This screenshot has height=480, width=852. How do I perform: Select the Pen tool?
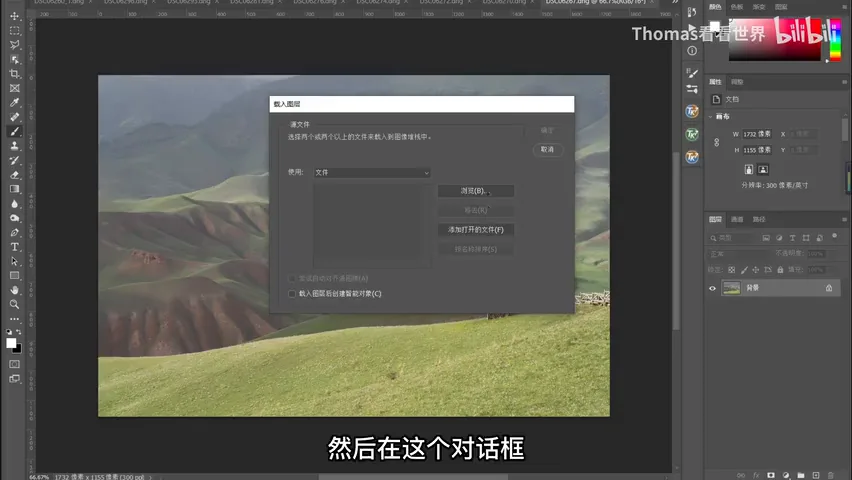tap(15, 233)
